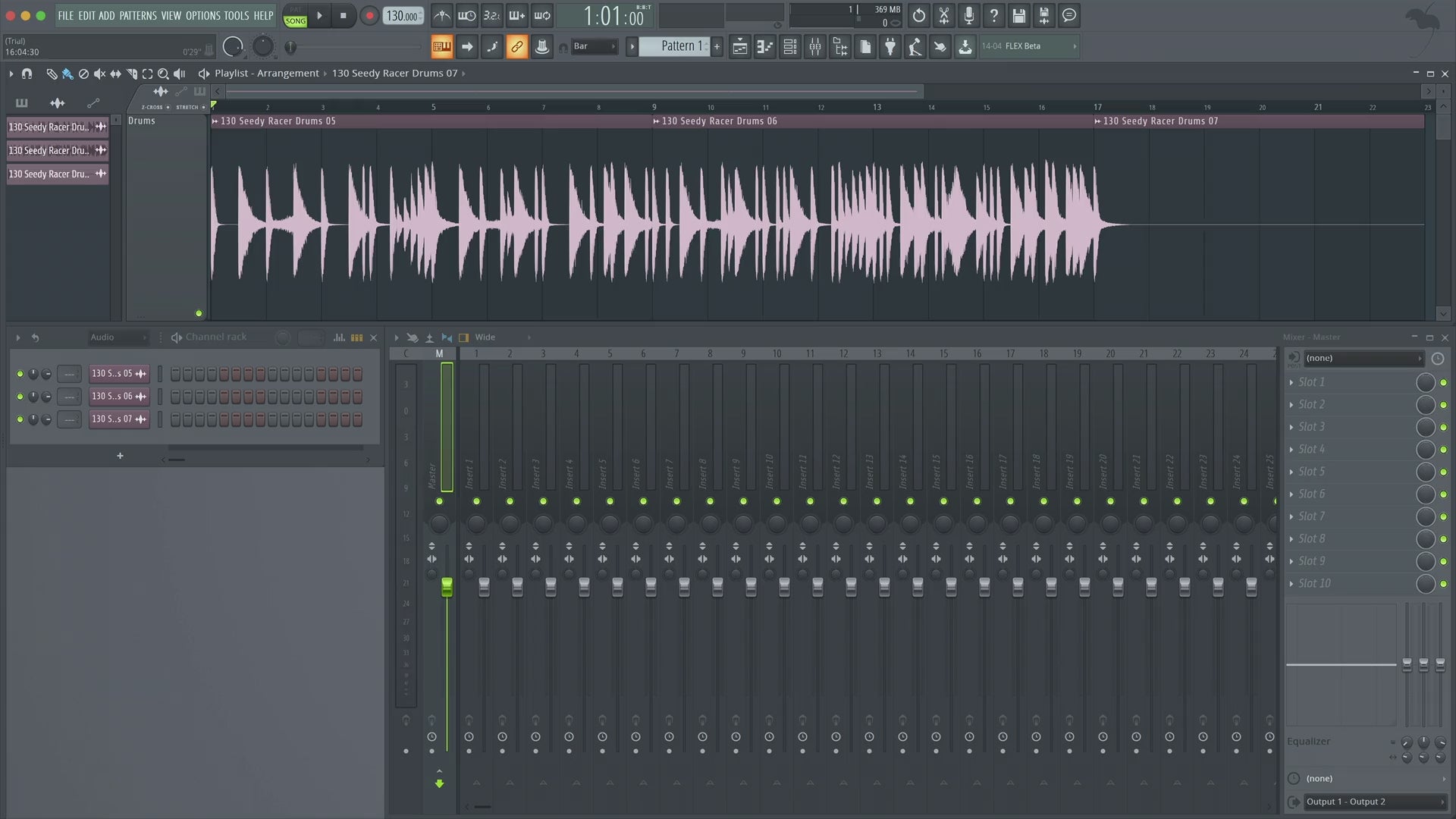Image resolution: width=1456 pixels, height=819 pixels.
Task: Open the plugin picker plug icon
Action: 890,47
